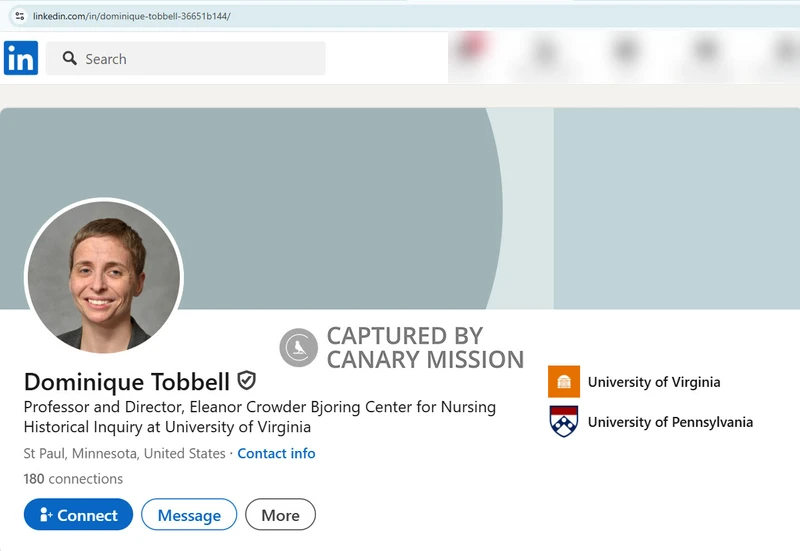Open Dominique Tobbell's profile photo
Image resolution: width=800 pixels, height=551 pixels.
103,277
